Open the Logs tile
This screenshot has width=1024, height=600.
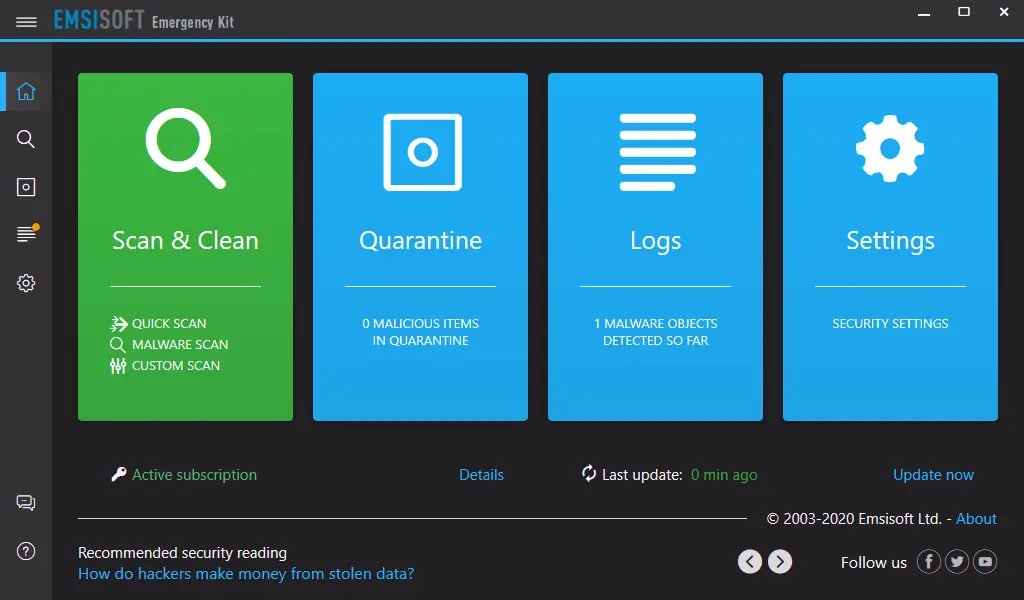tap(655, 247)
